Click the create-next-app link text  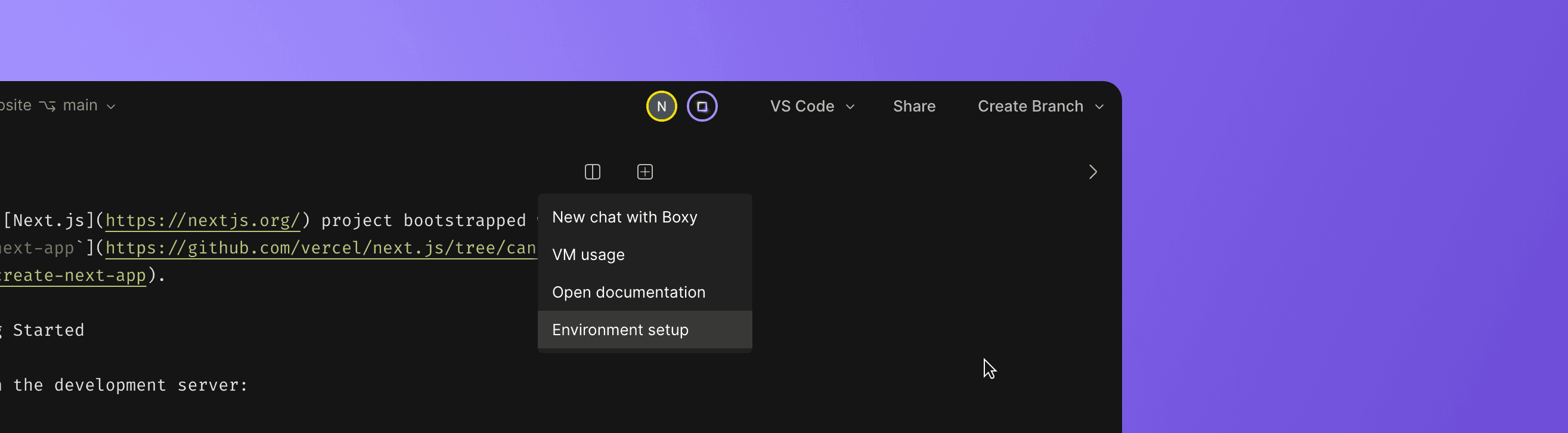tap(73, 276)
